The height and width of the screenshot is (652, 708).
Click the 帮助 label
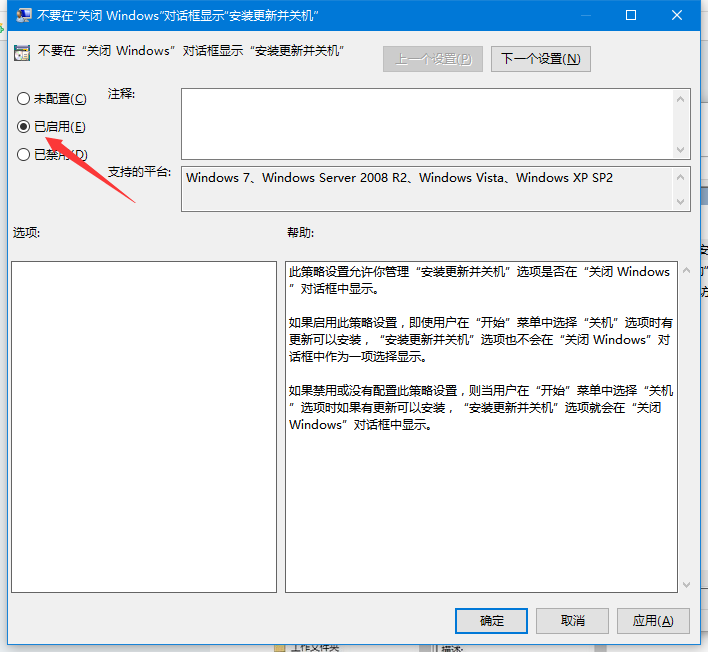[301, 233]
